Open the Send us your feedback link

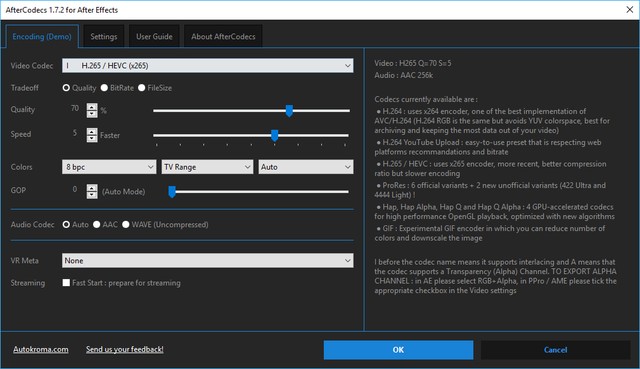(124, 349)
